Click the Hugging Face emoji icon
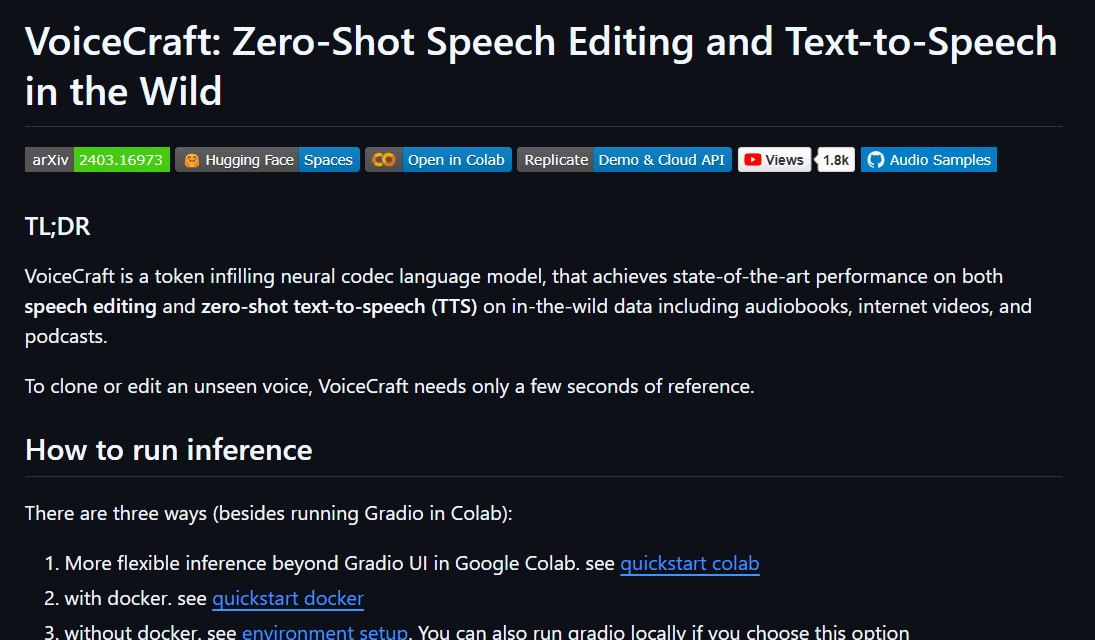 [x=191, y=160]
